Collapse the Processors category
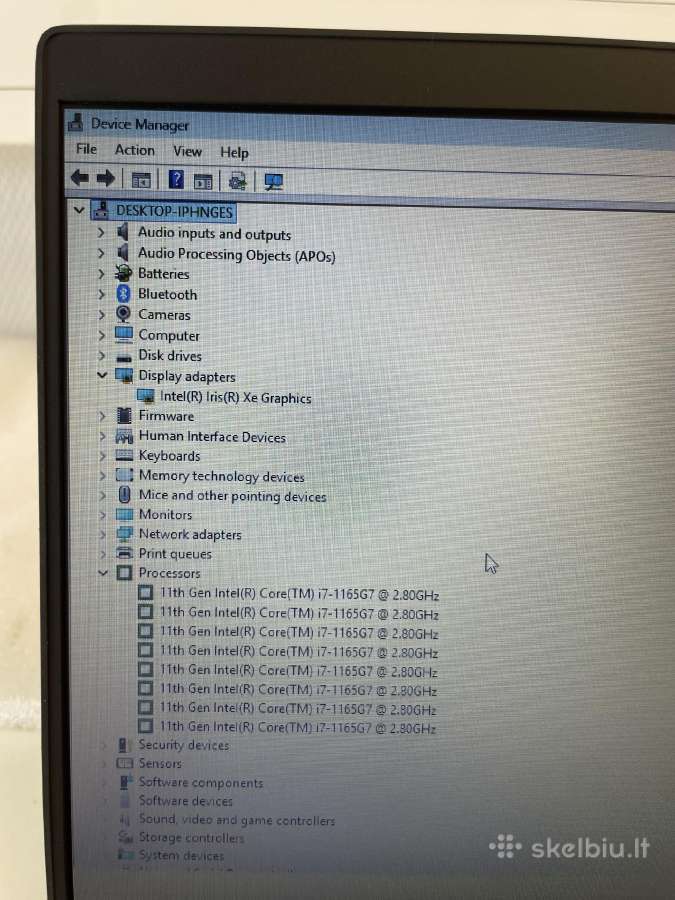This screenshot has height=900, width=675. point(103,573)
